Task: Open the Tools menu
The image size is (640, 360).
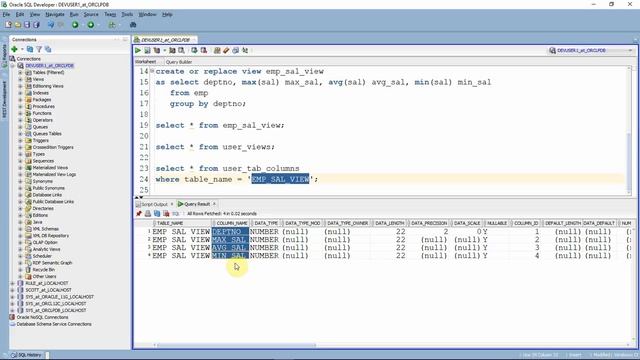Action: point(127,14)
